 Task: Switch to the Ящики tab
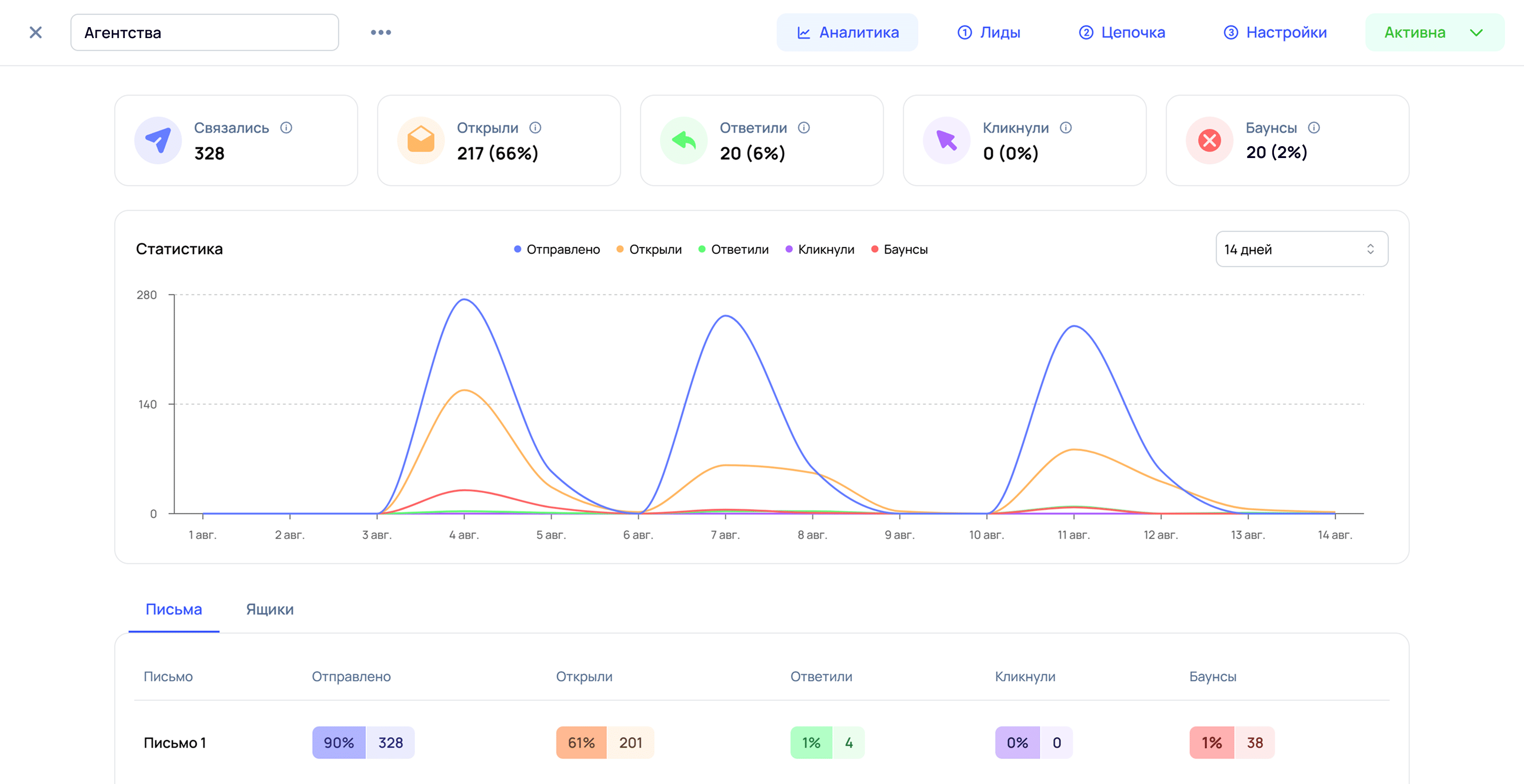(x=270, y=610)
